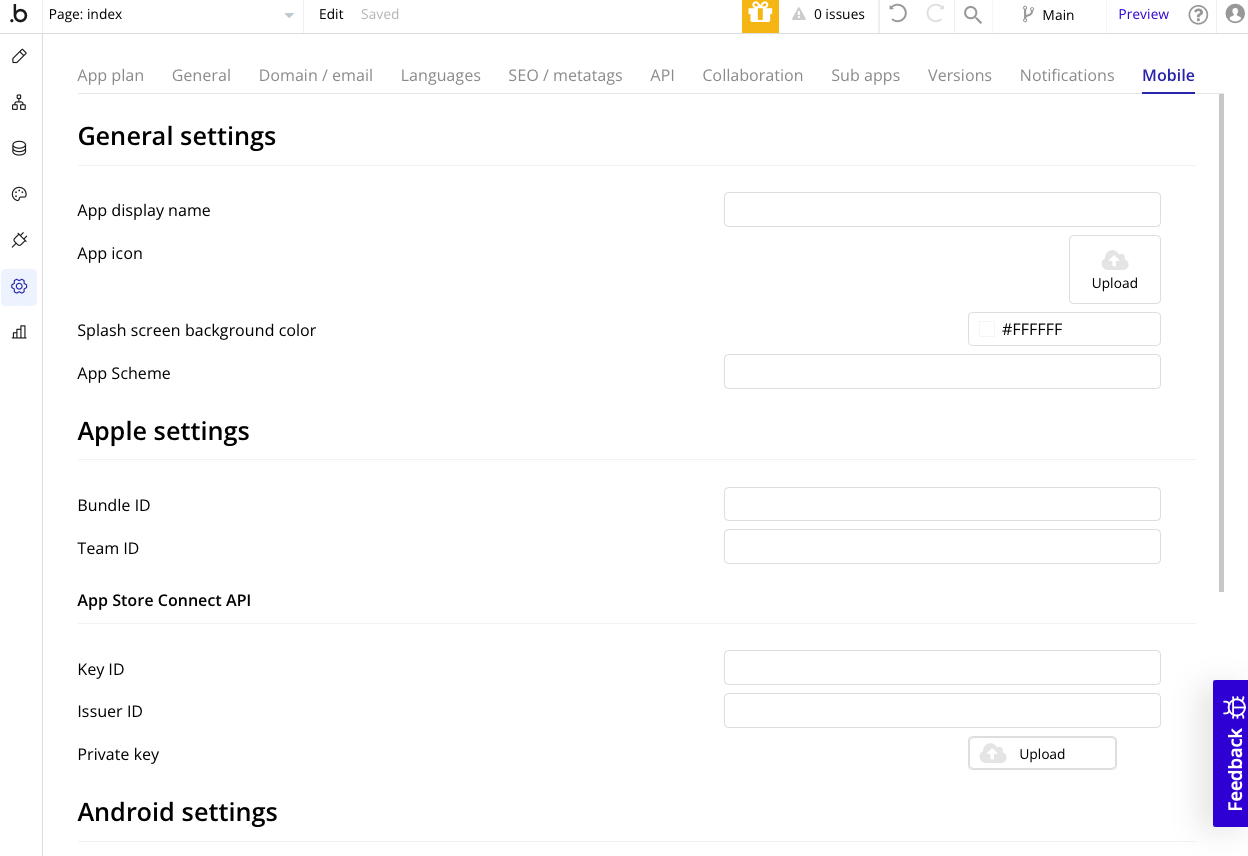This screenshot has height=856, width=1248.
Task: Open the Data tab database icon
Action: [19, 148]
